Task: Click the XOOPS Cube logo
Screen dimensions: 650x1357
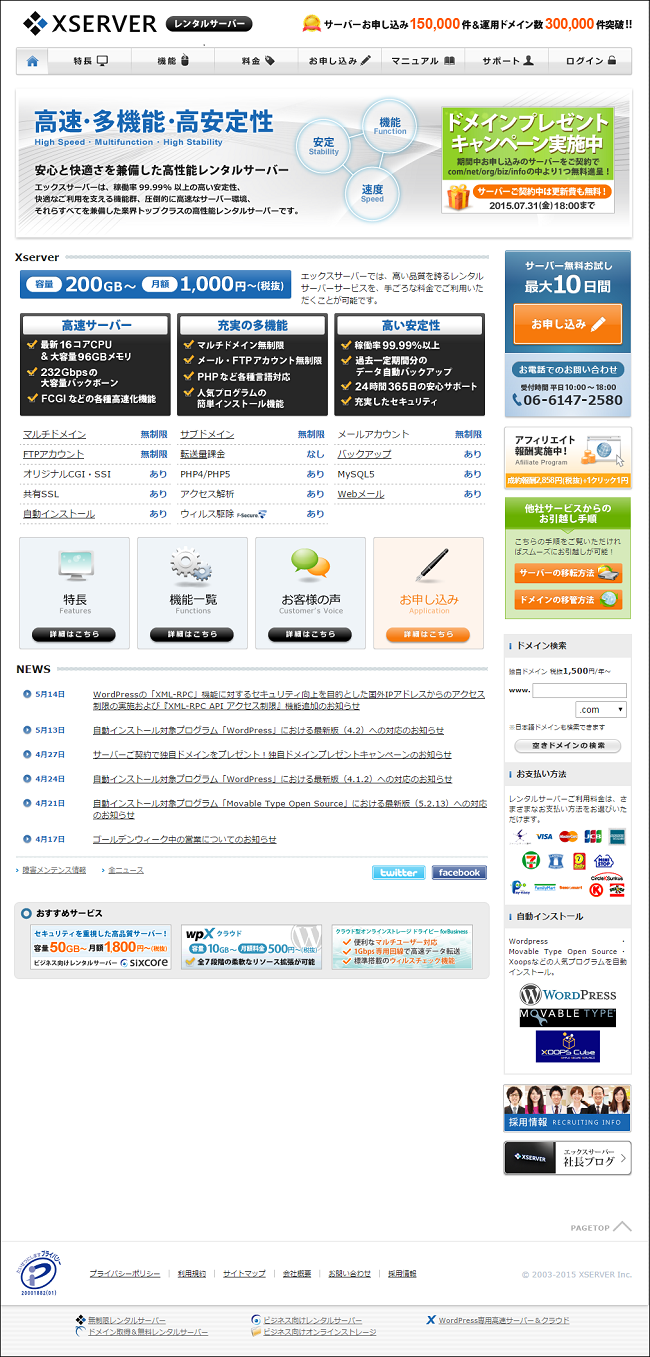Action: click(567, 1046)
